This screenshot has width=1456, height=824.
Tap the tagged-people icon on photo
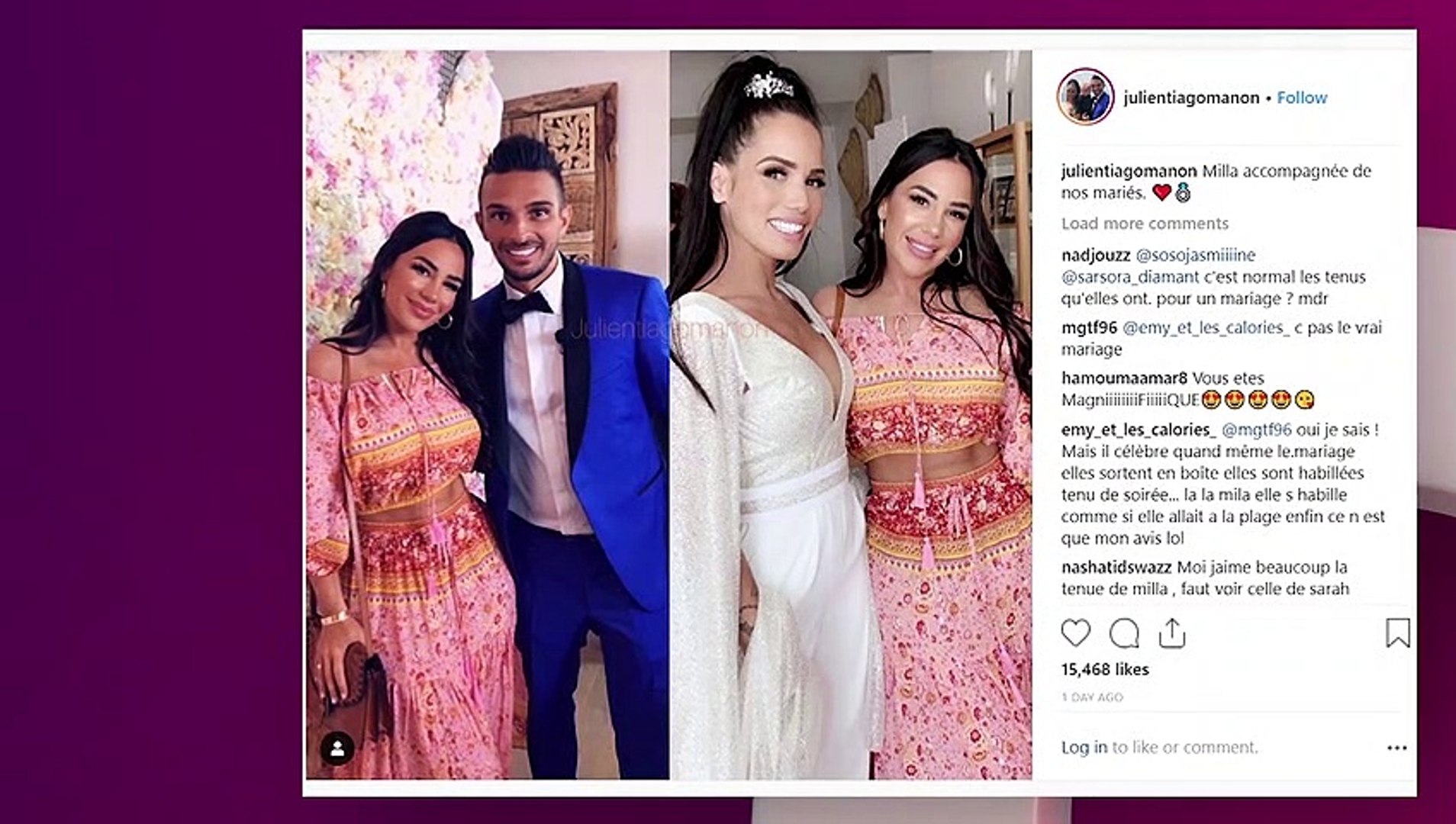coord(337,748)
